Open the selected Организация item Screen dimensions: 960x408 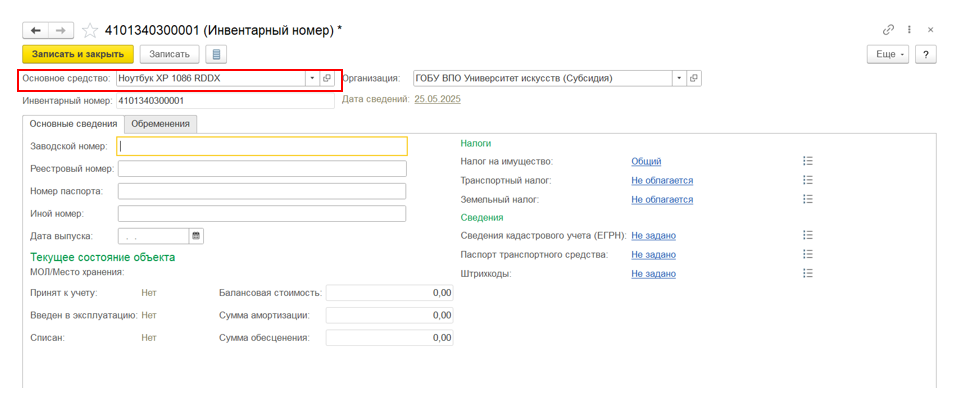pos(694,78)
